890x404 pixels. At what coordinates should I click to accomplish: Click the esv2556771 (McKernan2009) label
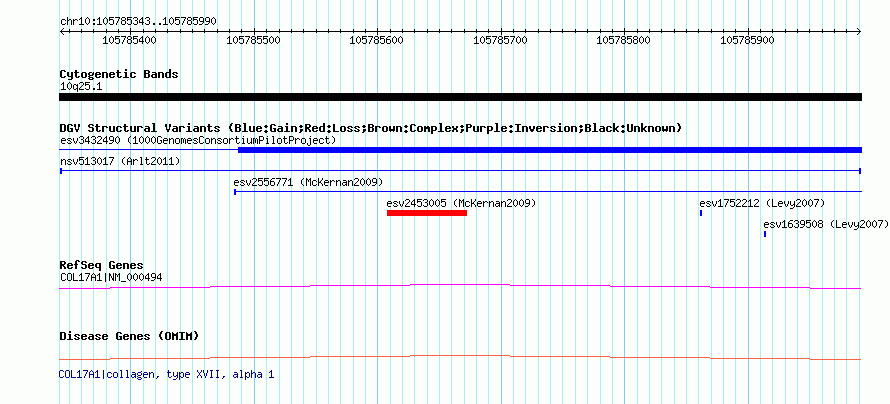pyautogui.click(x=308, y=182)
